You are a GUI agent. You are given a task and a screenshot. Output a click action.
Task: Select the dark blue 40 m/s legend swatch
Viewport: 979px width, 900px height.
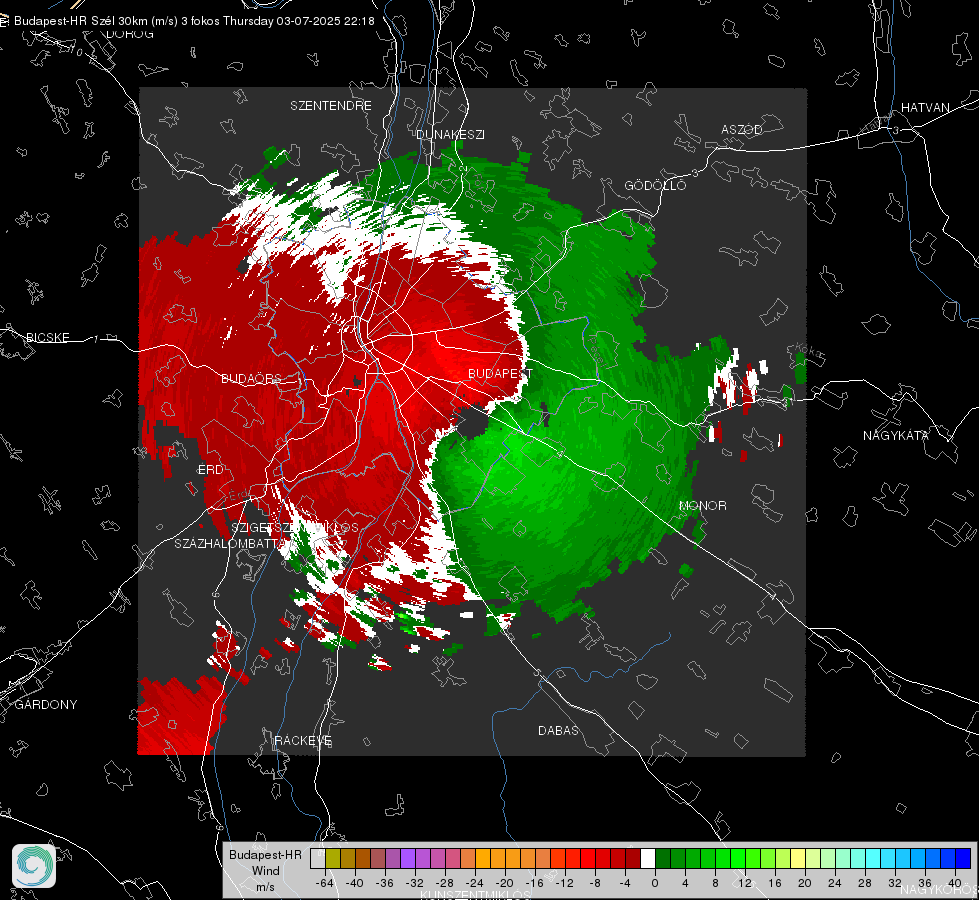tap(963, 859)
